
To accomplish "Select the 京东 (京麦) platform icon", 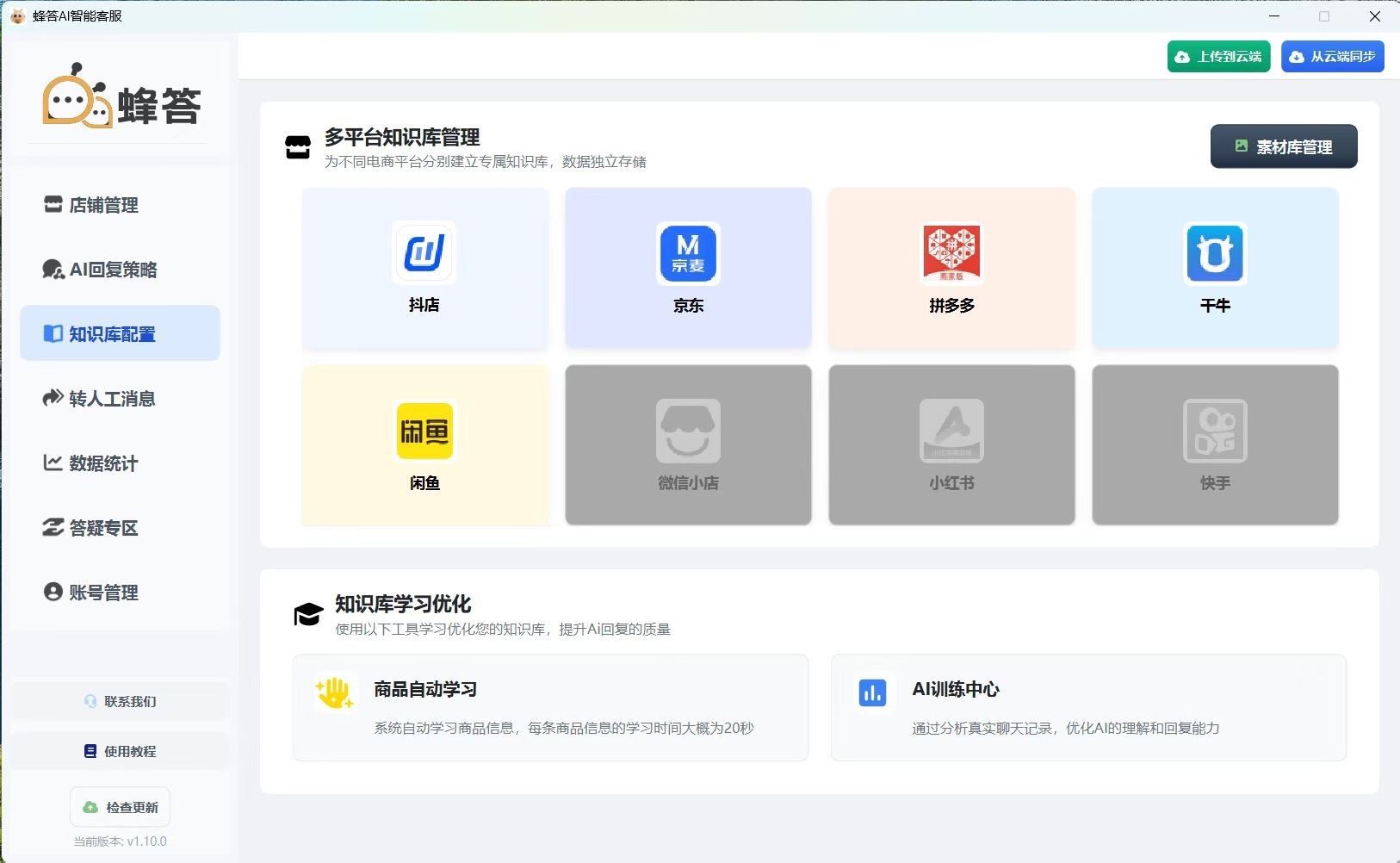I will pyautogui.click(x=688, y=253).
